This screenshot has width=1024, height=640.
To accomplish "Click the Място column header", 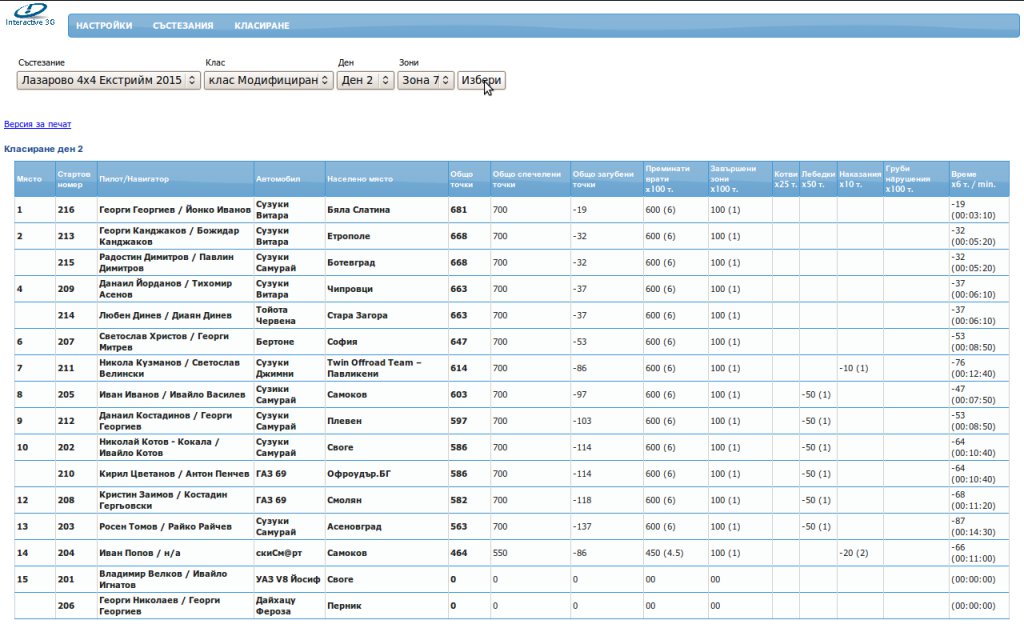I will click(28, 179).
